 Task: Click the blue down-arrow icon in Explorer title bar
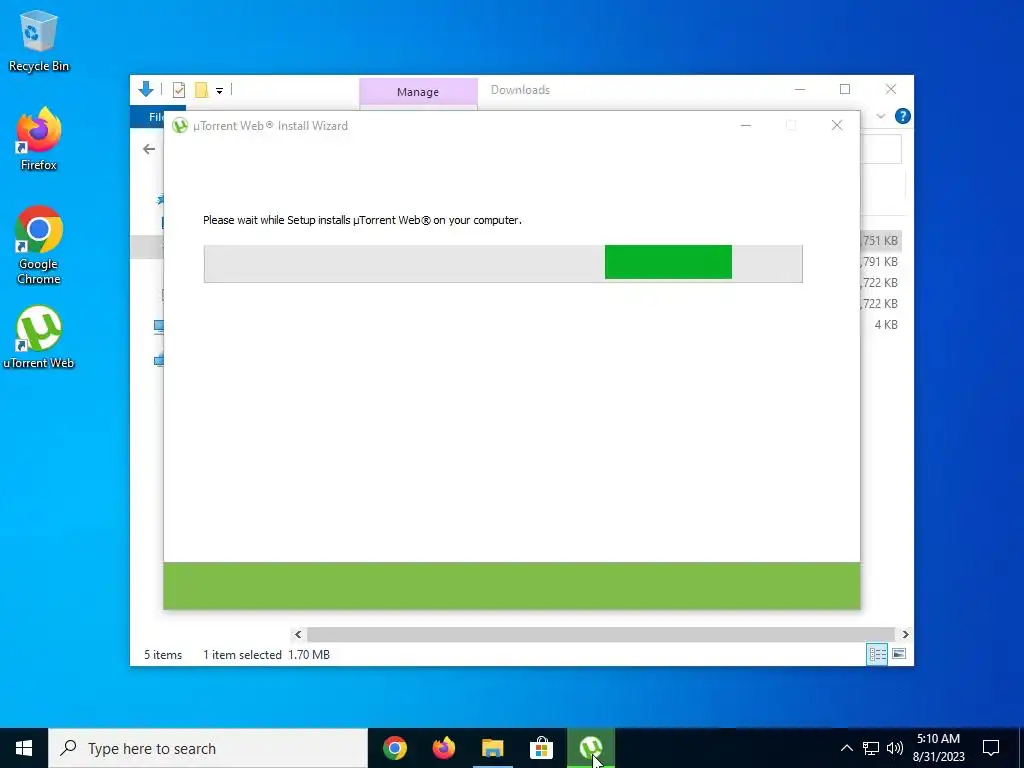tap(146, 89)
